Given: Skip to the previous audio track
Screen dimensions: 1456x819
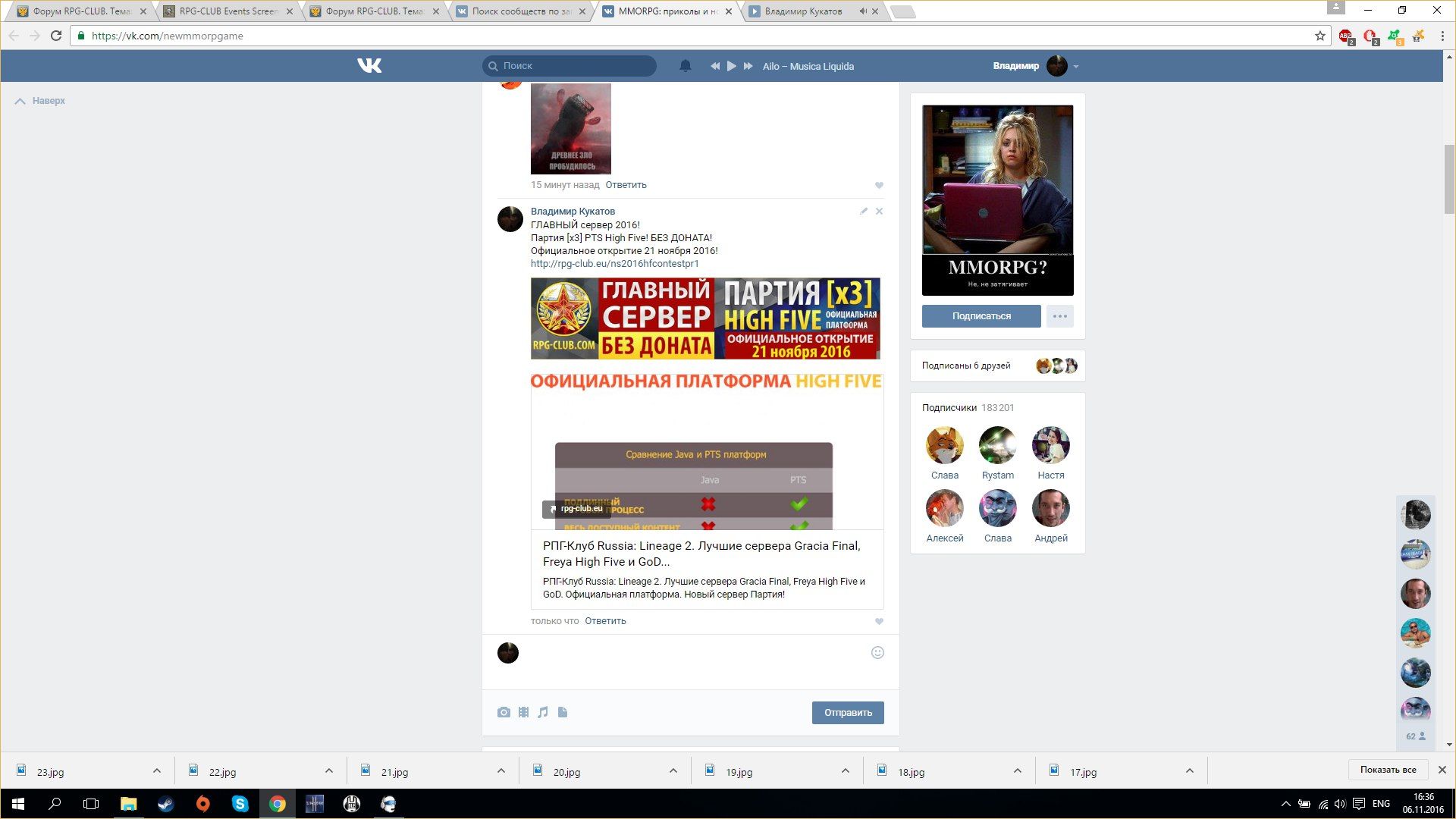Looking at the screenshot, I should click(714, 66).
